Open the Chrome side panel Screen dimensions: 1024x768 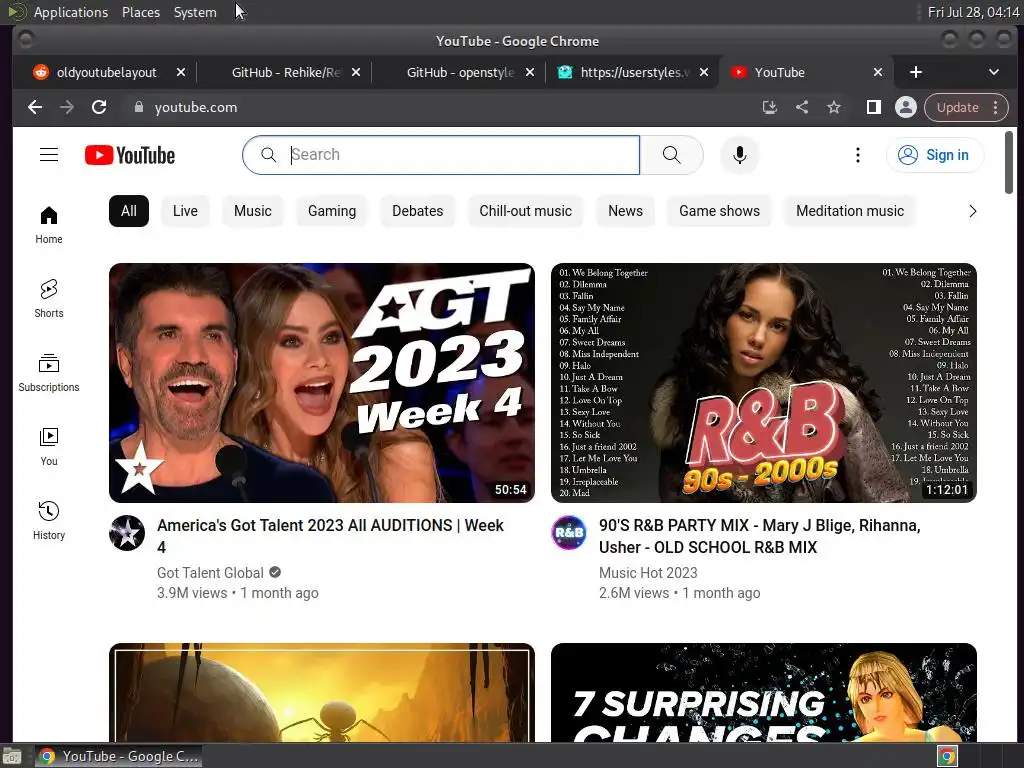874,107
